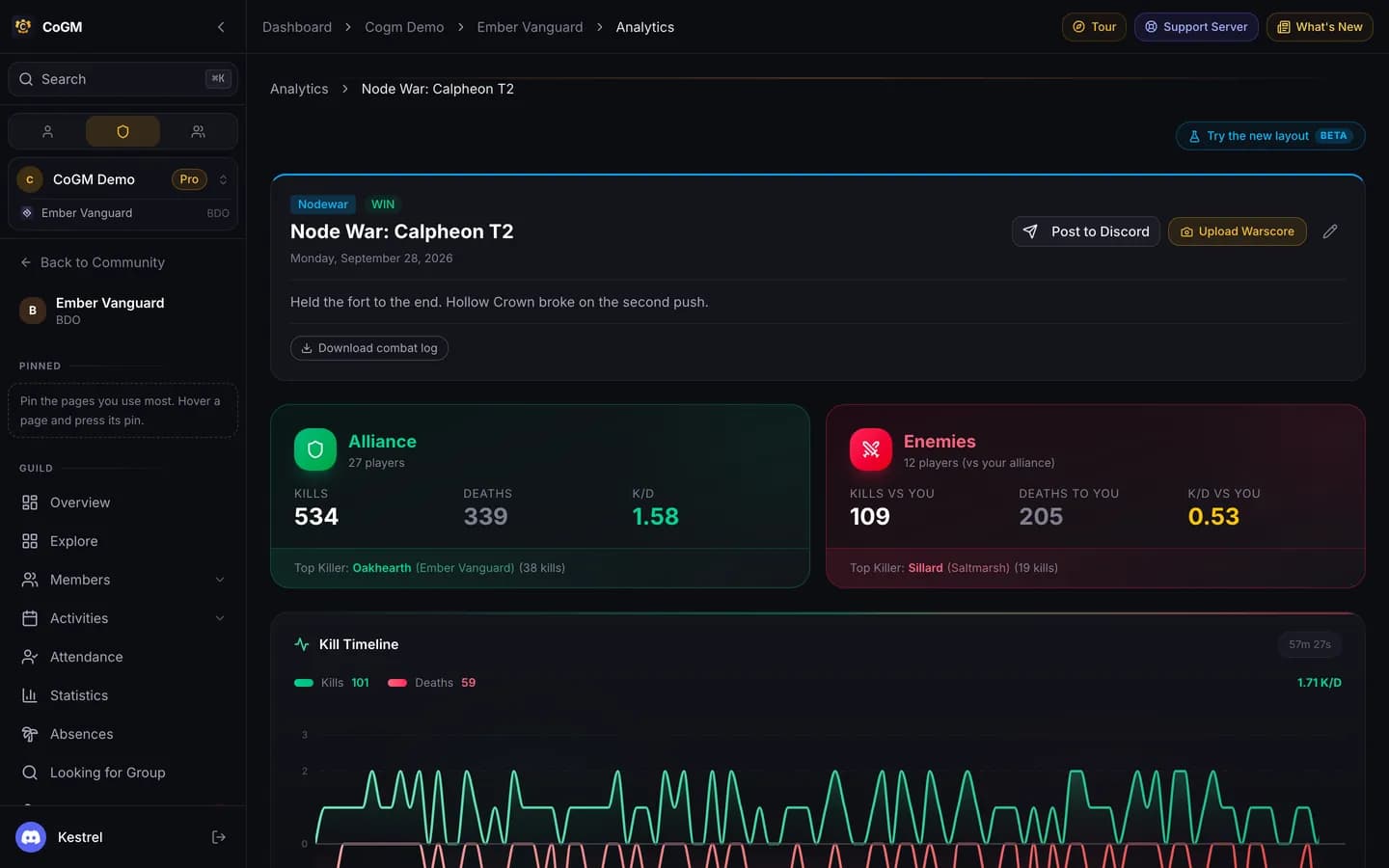This screenshot has height=868, width=1389.
Task: Click the Ember Vanguard B avatar
Action: coord(33,311)
